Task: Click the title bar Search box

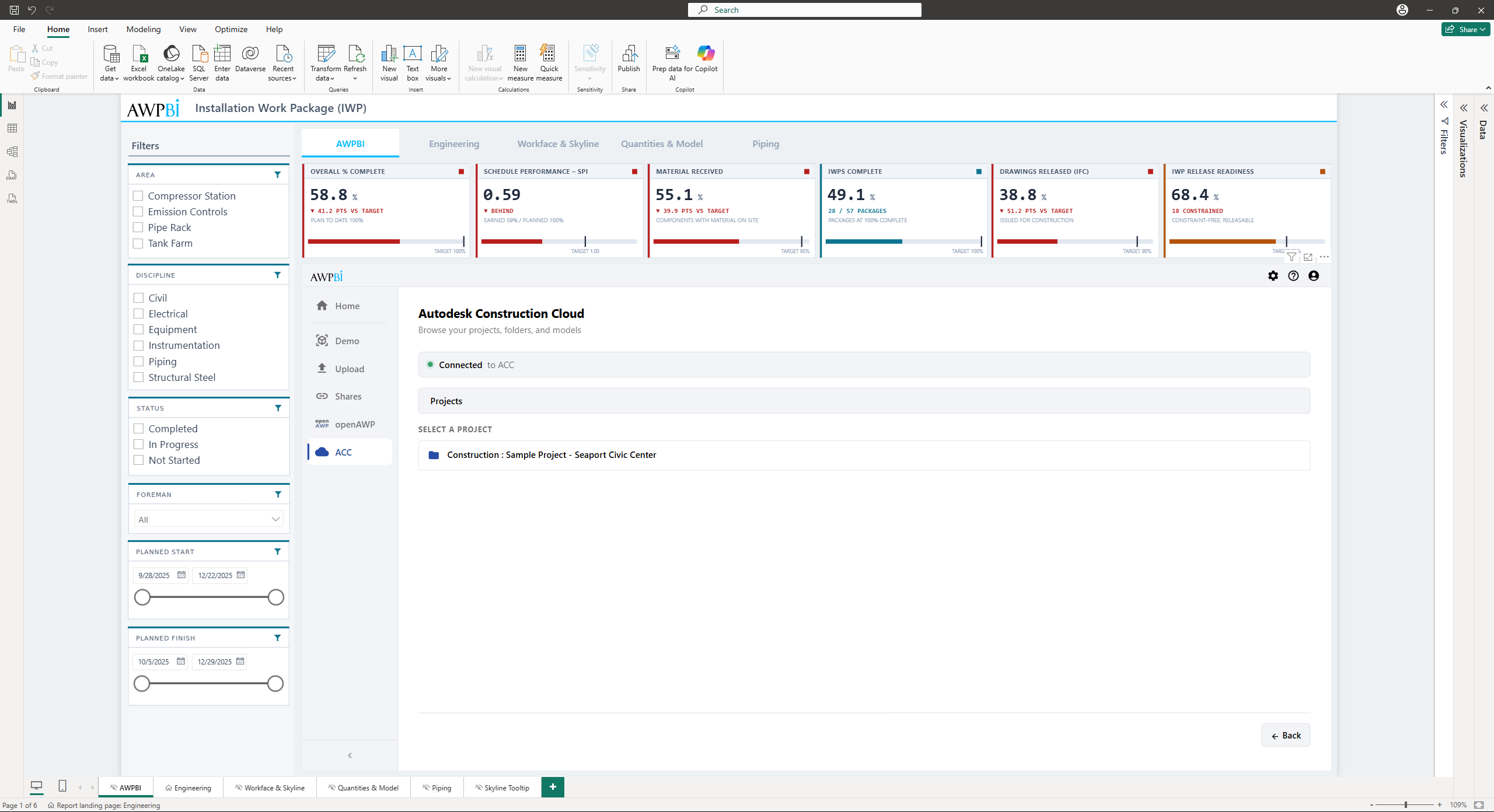Action: click(805, 10)
